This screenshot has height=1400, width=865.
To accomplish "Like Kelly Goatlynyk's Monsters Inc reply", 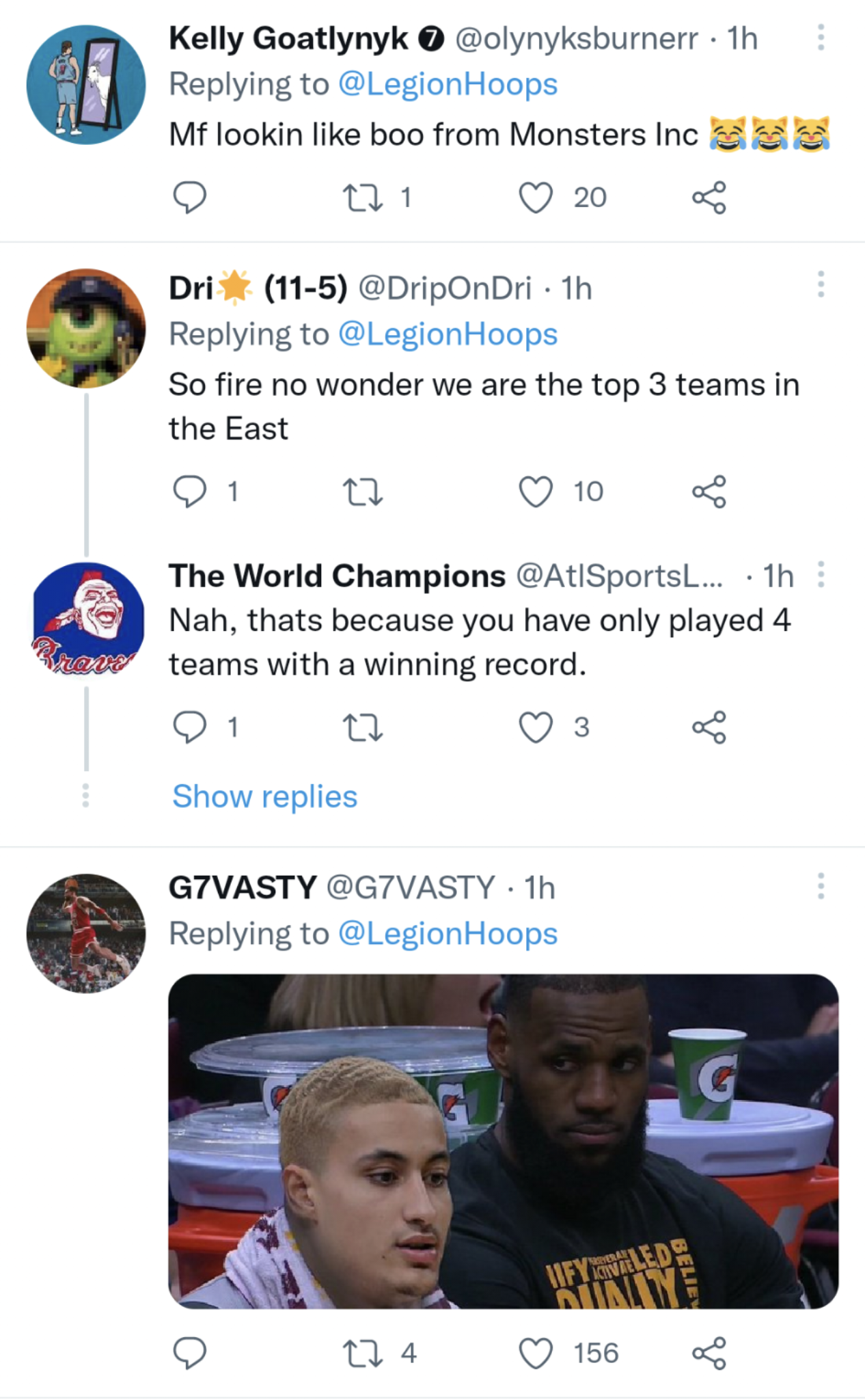I will pos(536,198).
